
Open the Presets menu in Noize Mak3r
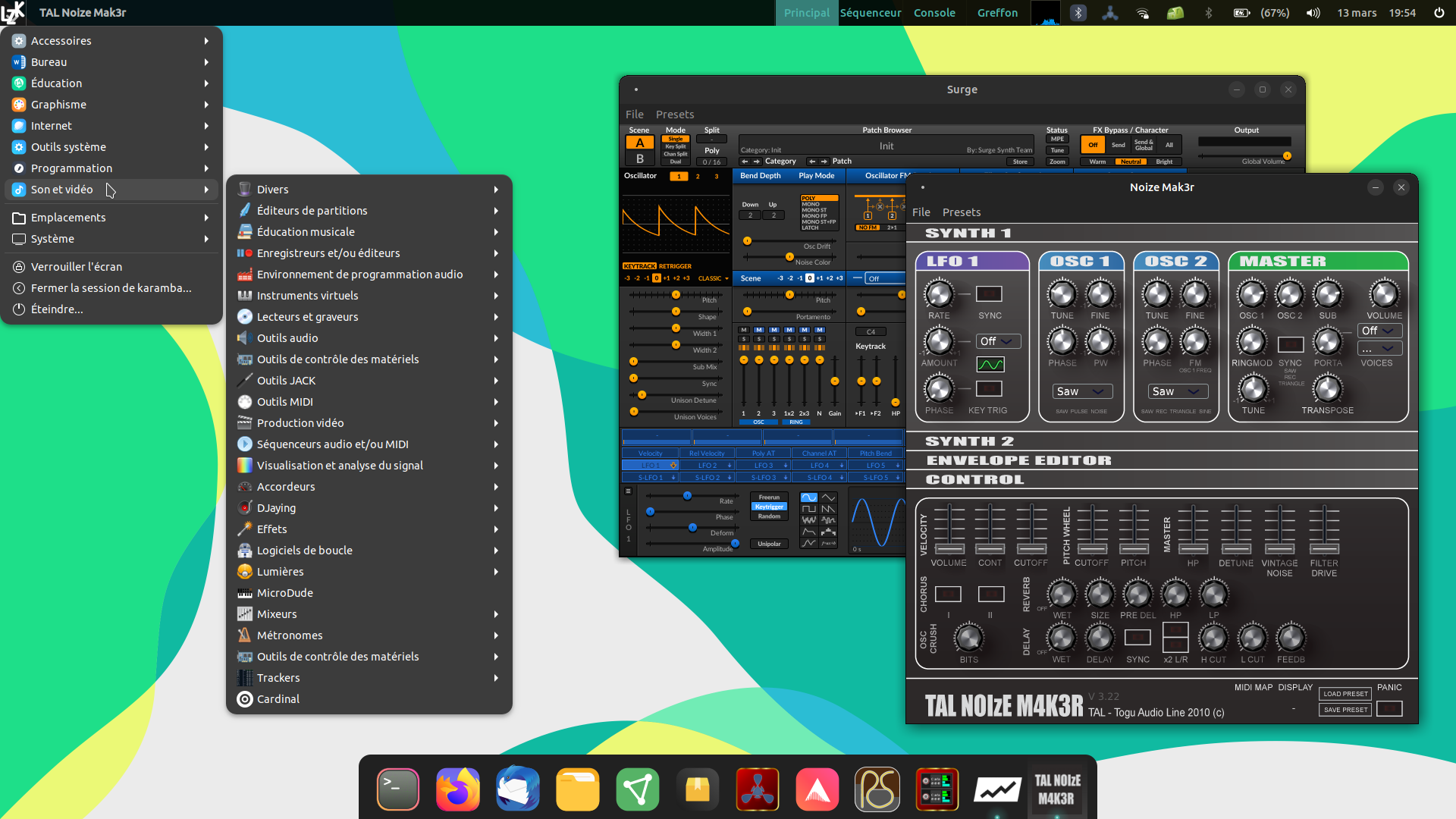(961, 212)
